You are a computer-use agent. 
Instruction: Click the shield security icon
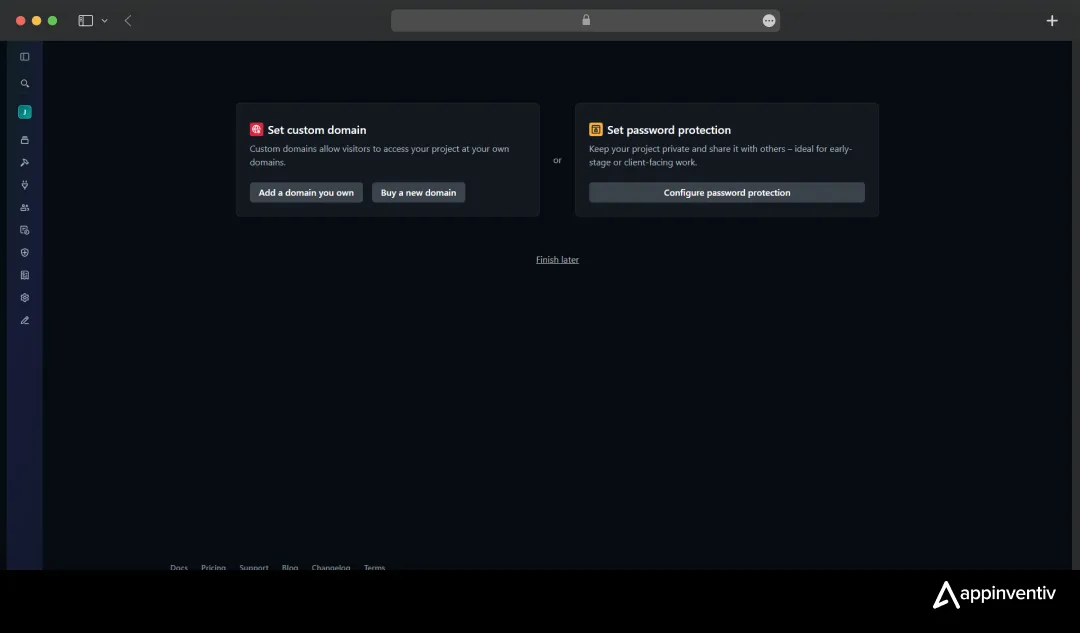(x=24, y=252)
